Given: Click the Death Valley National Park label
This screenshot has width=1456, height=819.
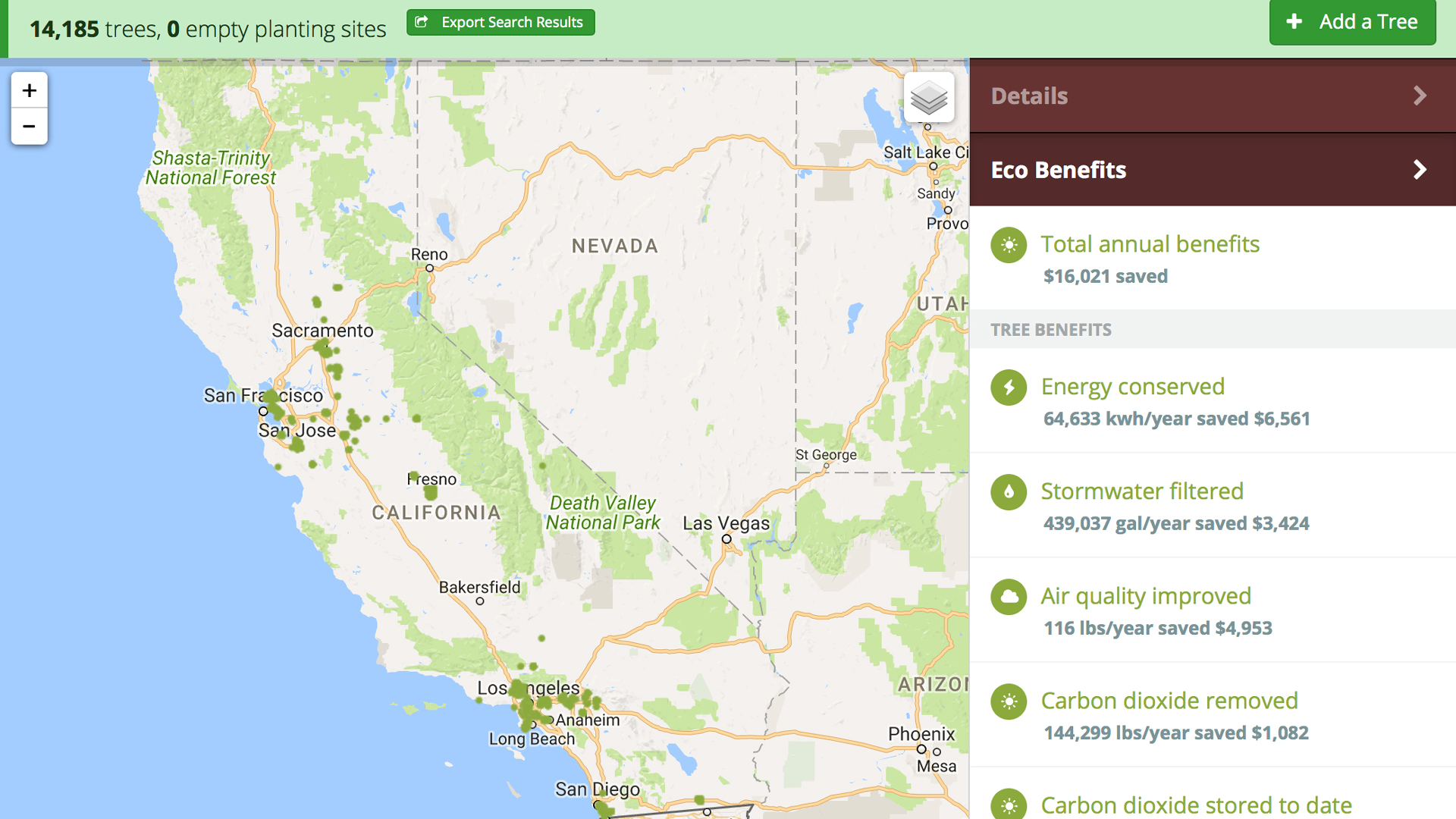Looking at the screenshot, I should pyautogui.click(x=603, y=513).
